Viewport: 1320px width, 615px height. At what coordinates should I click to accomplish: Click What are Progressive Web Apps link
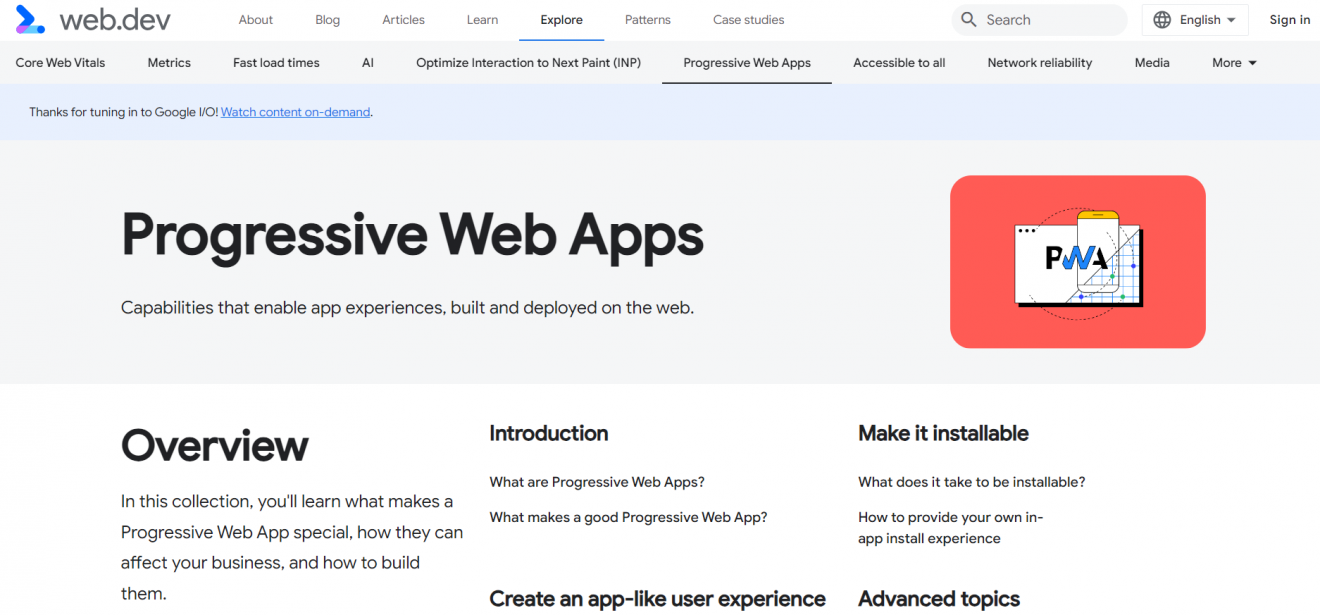pos(597,481)
